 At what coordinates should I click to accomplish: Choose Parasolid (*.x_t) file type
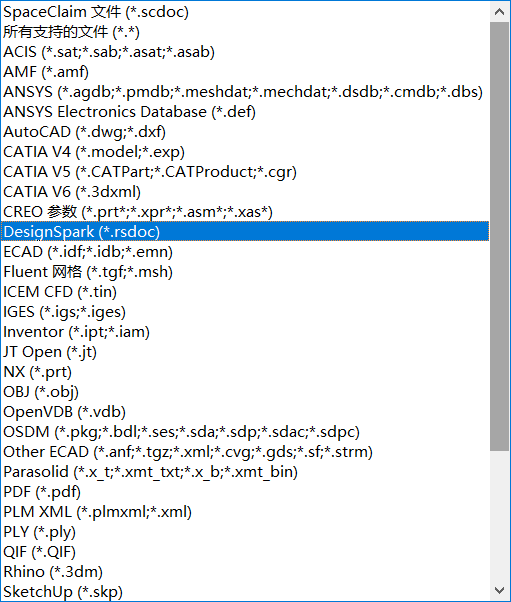point(245,471)
